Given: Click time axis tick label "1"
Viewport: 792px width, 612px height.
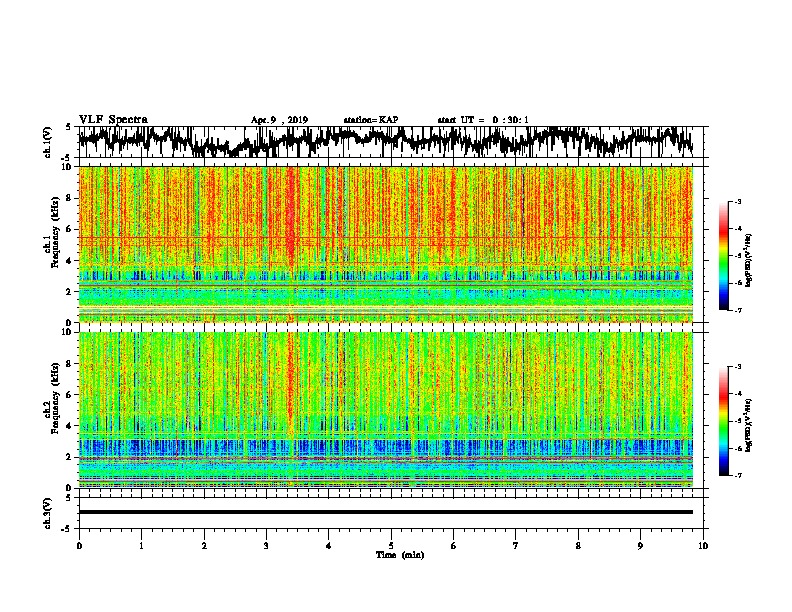Looking at the screenshot, I should click(141, 546).
